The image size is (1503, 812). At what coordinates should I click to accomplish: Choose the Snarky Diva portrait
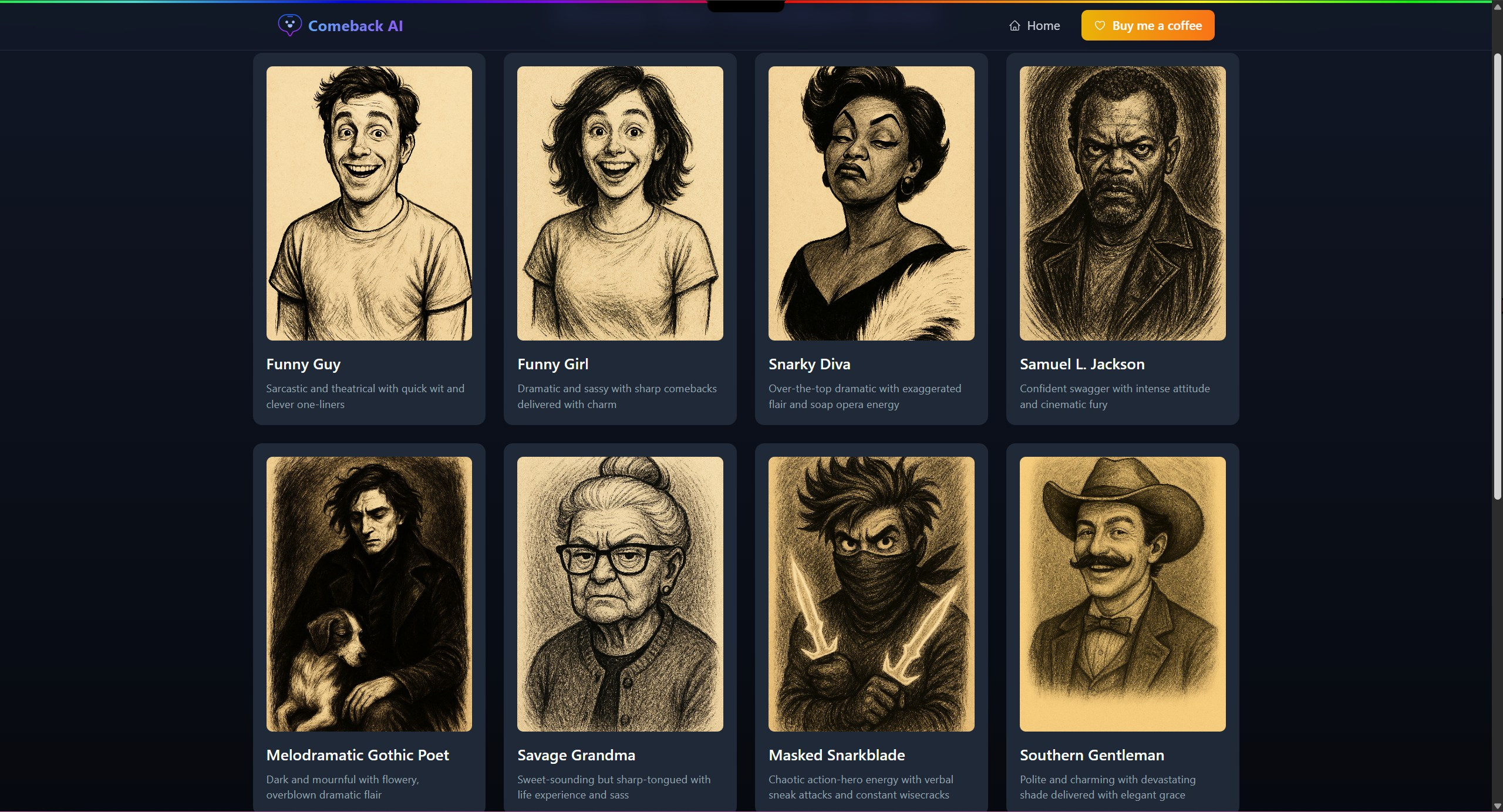click(x=871, y=203)
